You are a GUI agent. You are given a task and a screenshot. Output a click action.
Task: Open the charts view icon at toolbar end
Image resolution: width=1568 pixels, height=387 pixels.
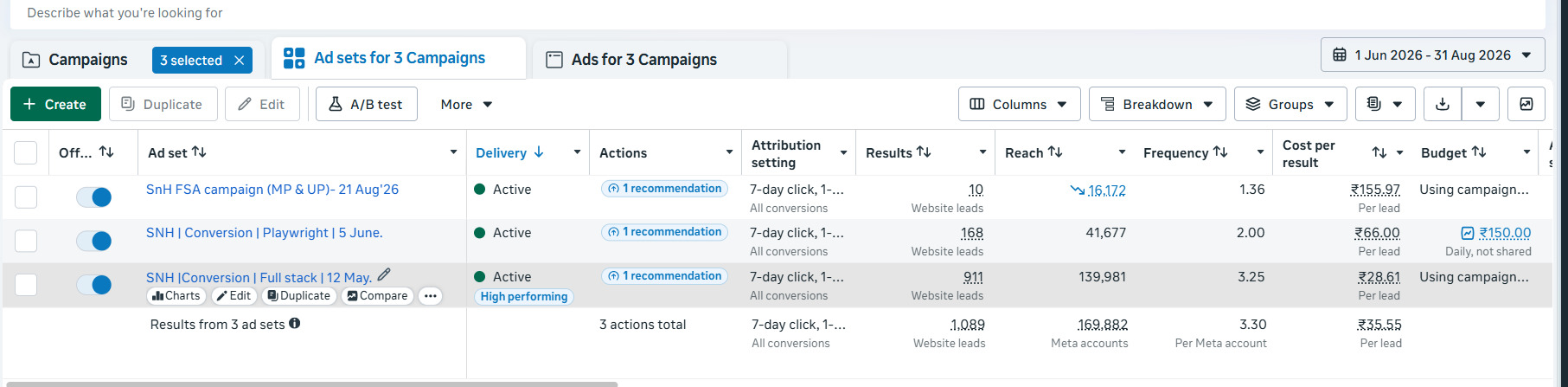click(x=1526, y=104)
